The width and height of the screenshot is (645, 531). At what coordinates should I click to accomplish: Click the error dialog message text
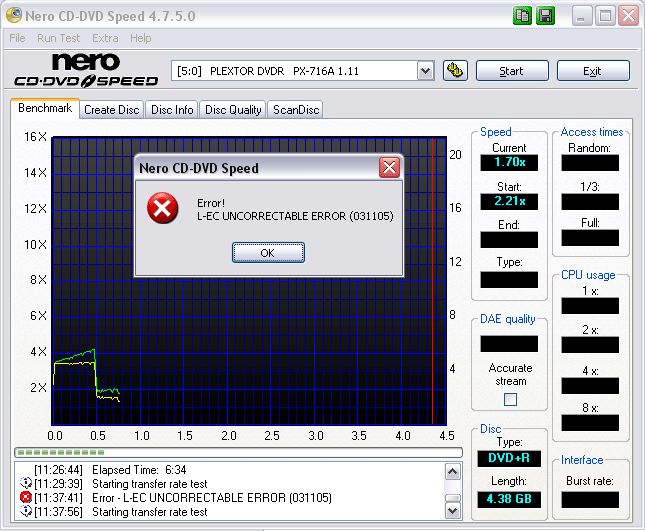click(x=295, y=209)
